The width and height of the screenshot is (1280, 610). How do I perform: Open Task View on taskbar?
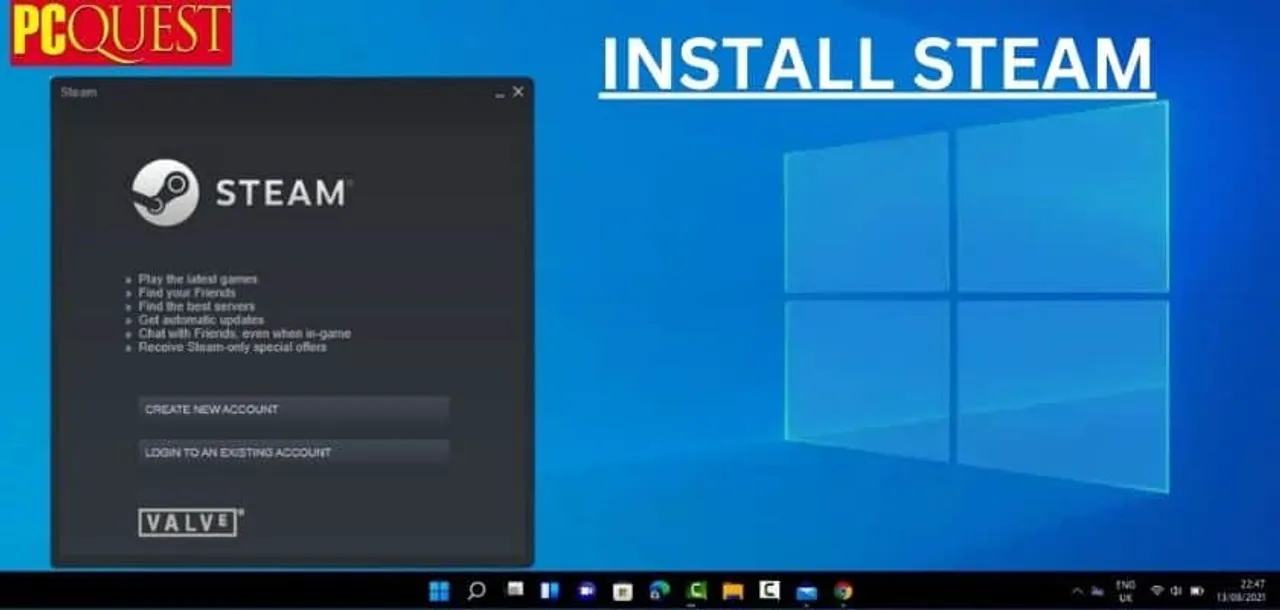click(x=515, y=588)
